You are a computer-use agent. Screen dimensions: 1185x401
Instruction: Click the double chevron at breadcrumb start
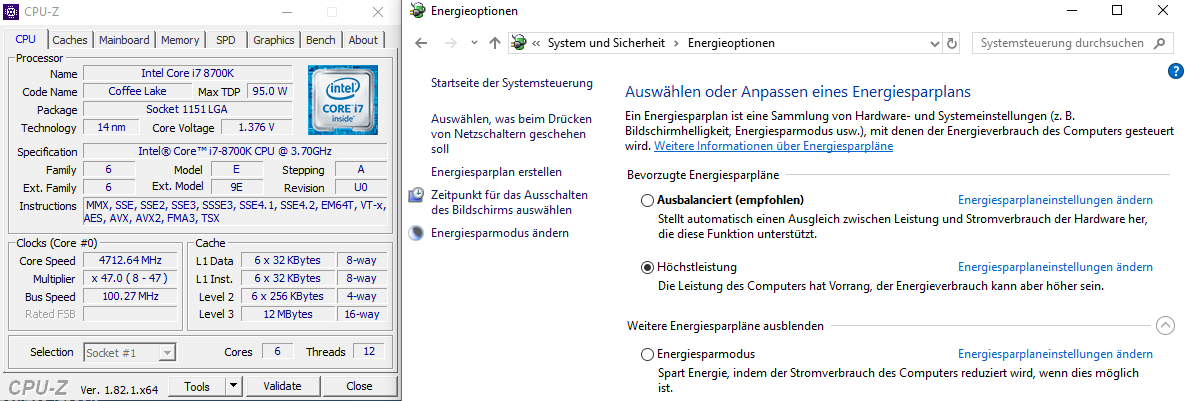point(537,44)
